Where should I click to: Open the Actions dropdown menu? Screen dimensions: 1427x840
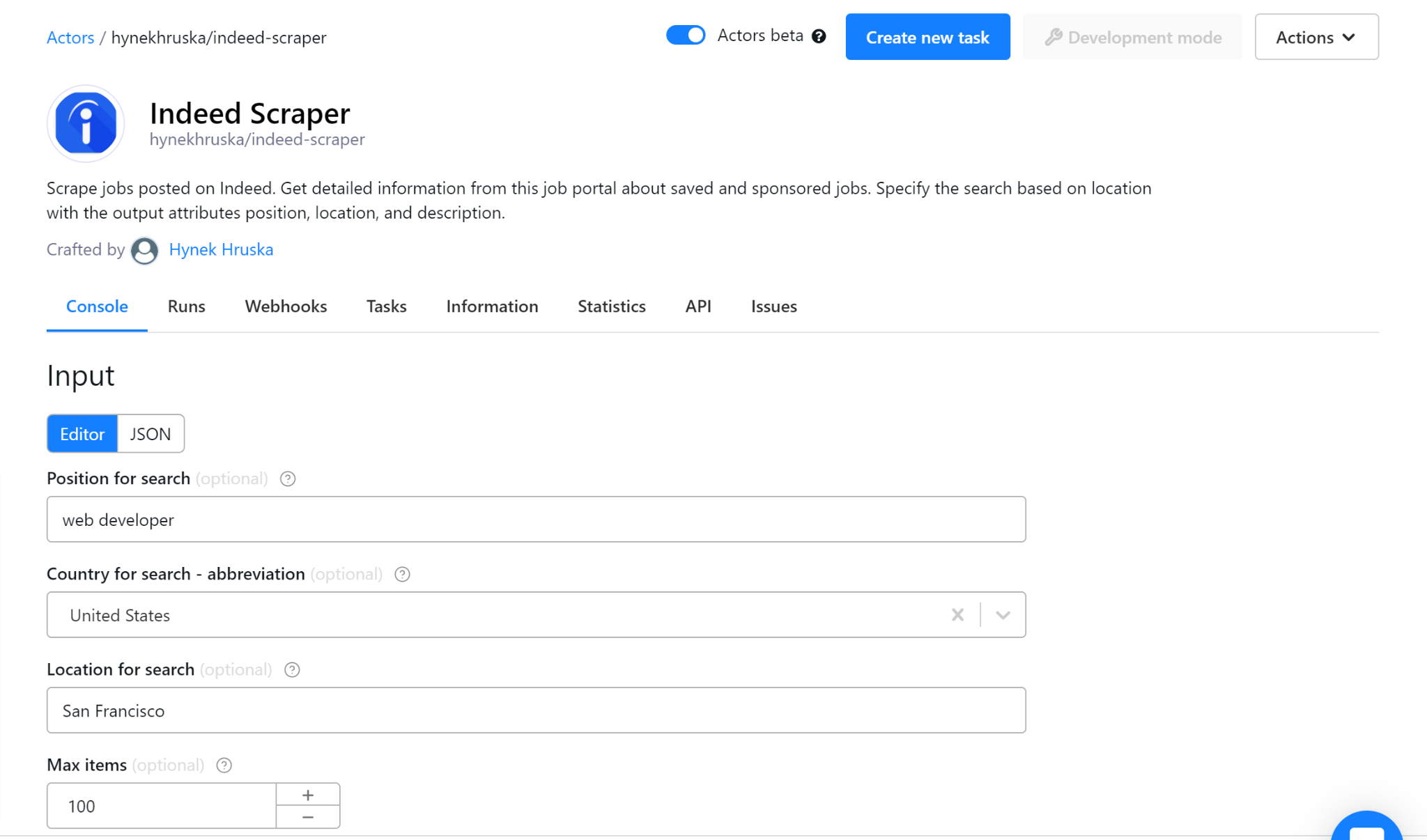(x=1316, y=37)
